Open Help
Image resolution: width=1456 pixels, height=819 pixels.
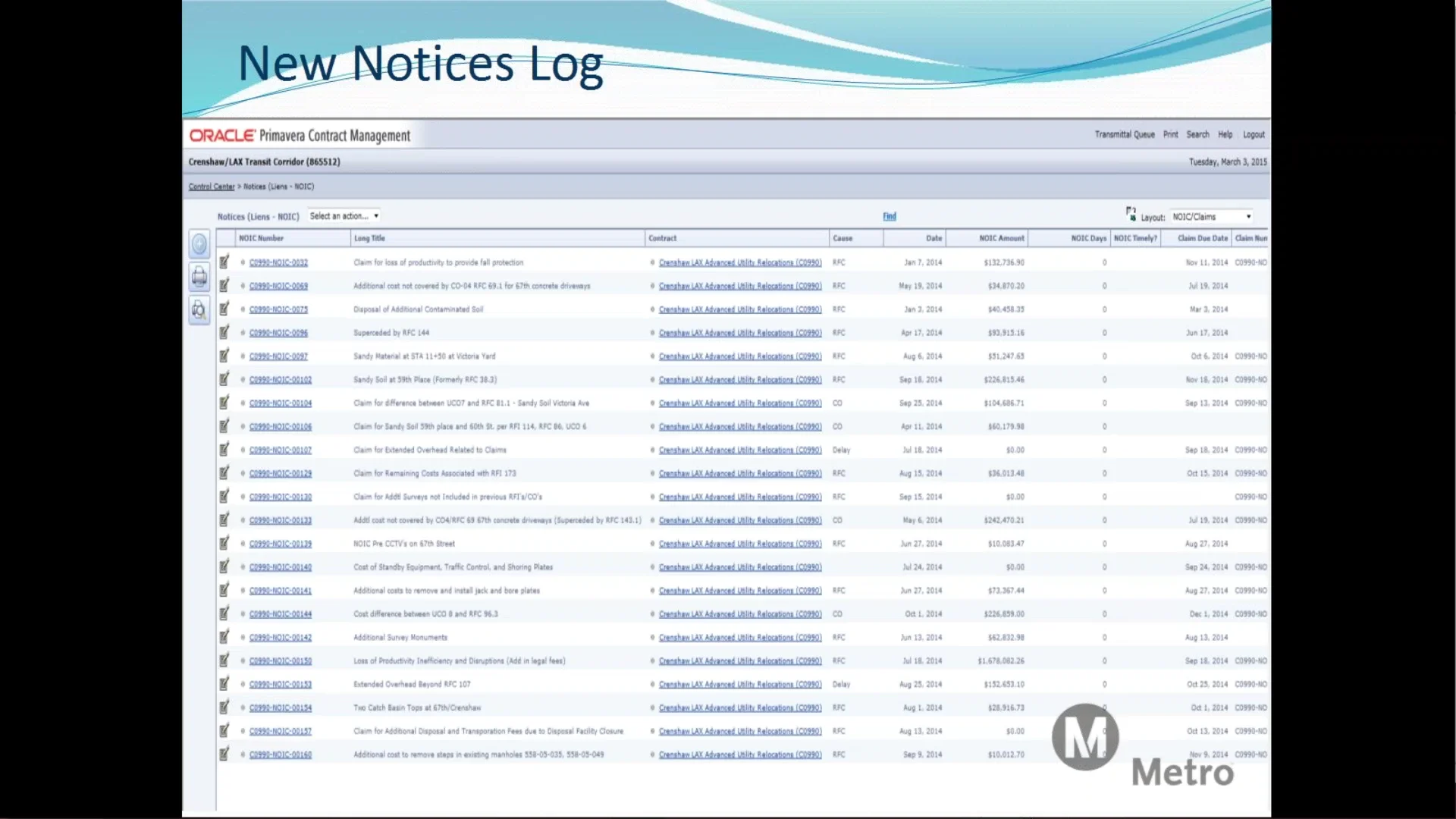(x=1225, y=134)
